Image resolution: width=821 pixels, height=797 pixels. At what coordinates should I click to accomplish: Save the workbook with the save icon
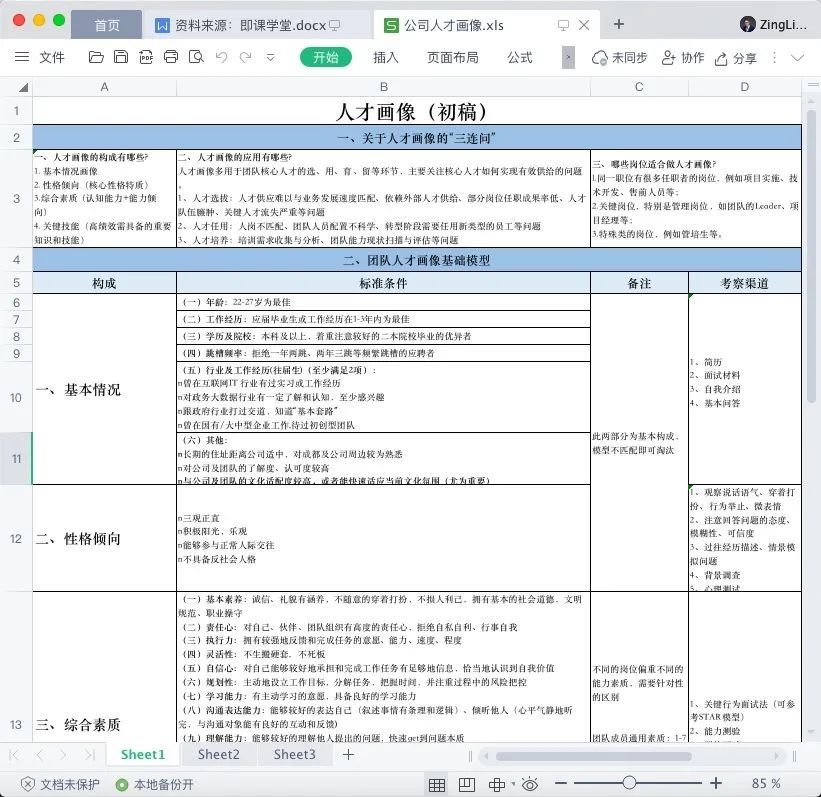(x=122, y=58)
